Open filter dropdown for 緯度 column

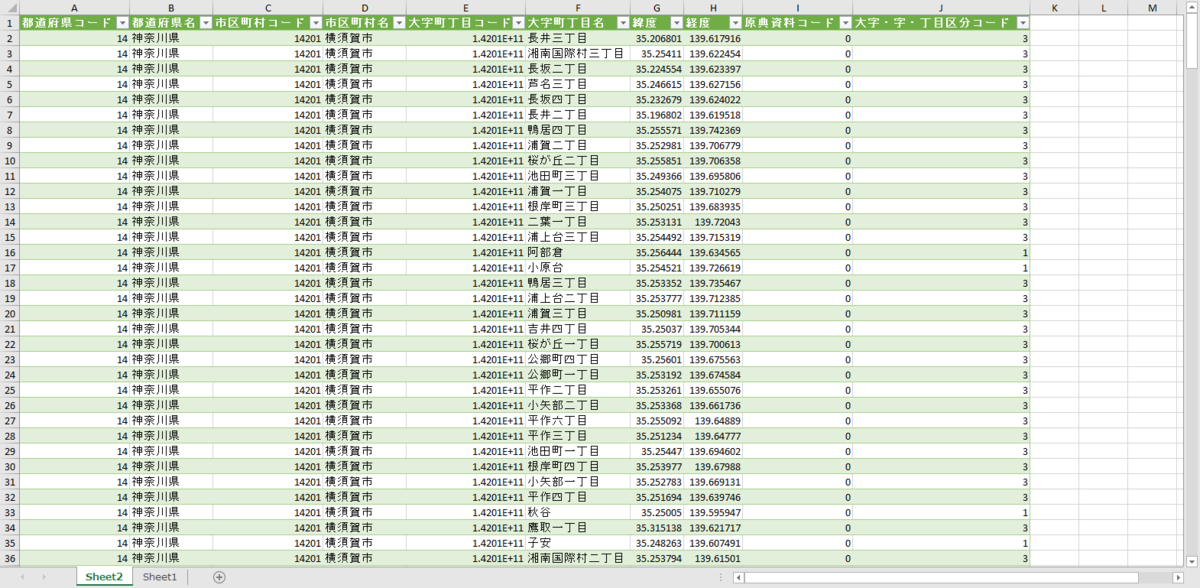pyautogui.click(x=675, y=22)
